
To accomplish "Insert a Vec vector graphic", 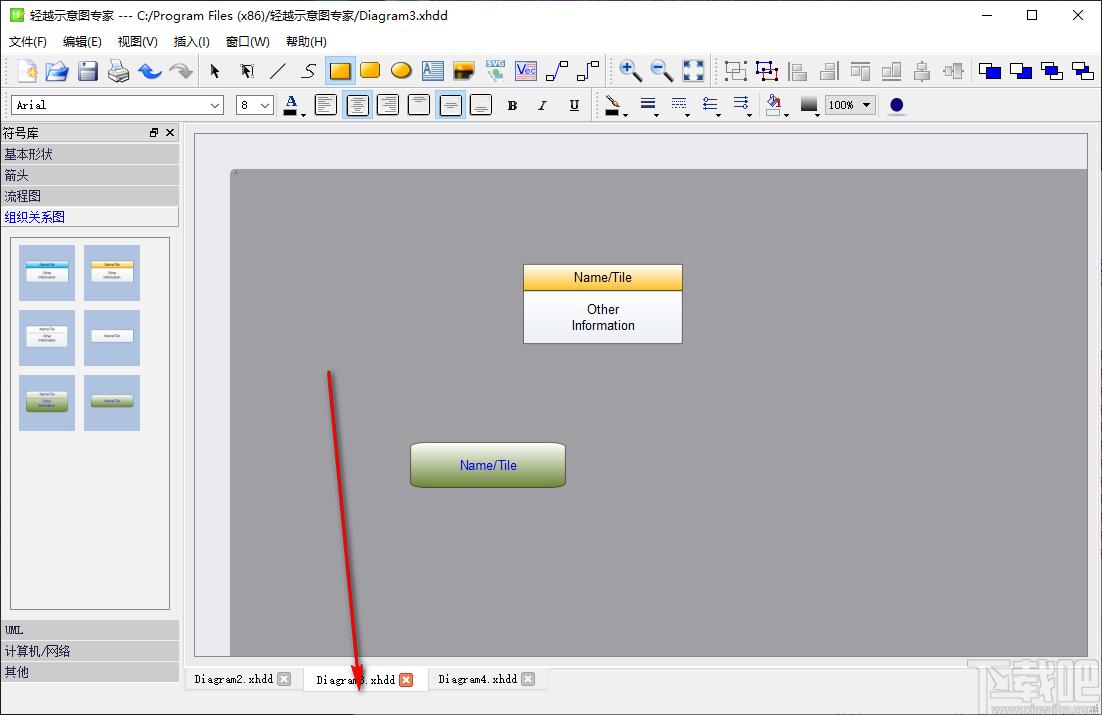I will pyautogui.click(x=526, y=71).
